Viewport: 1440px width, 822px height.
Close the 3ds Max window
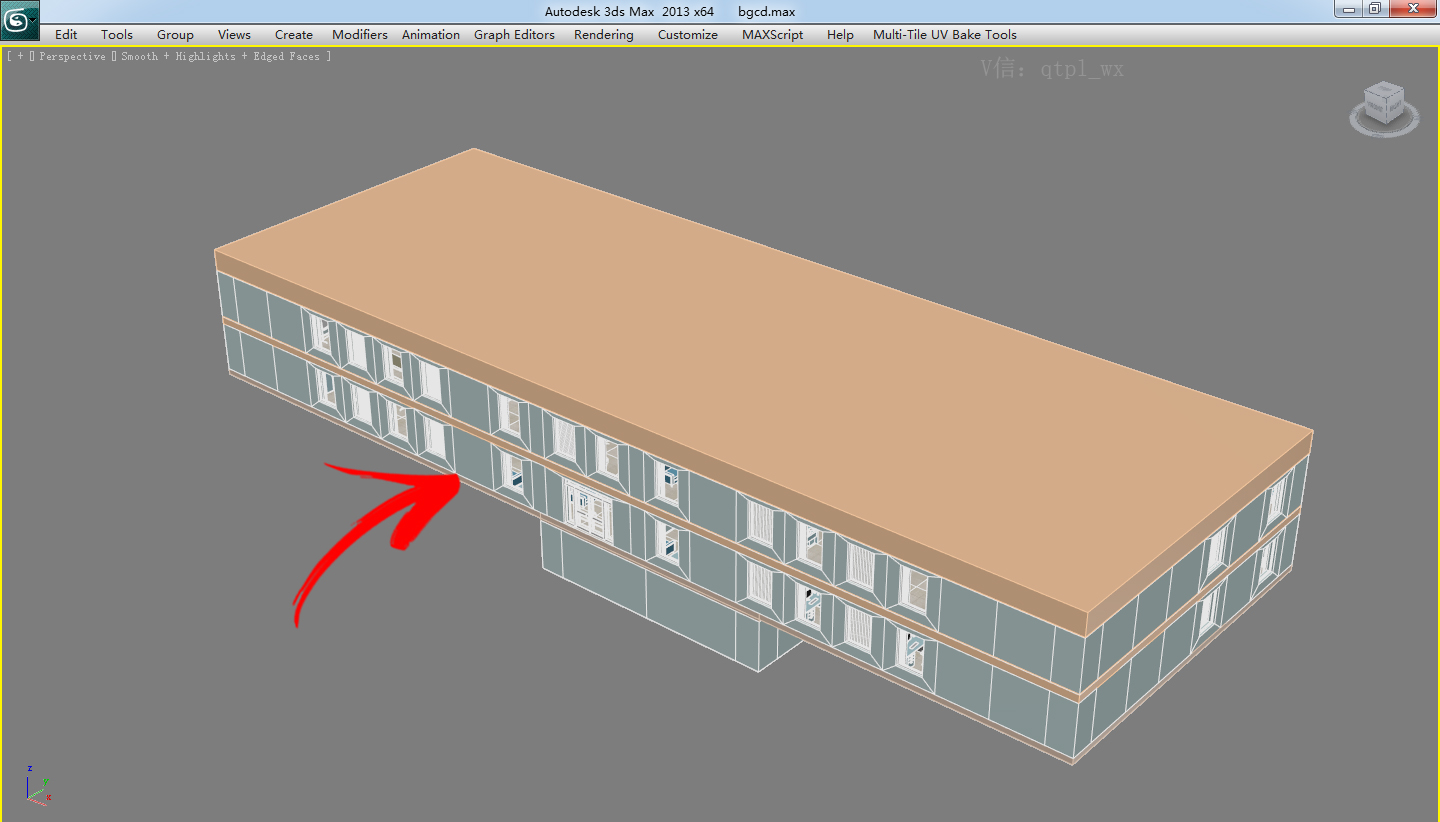click(x=1414, y=9)
